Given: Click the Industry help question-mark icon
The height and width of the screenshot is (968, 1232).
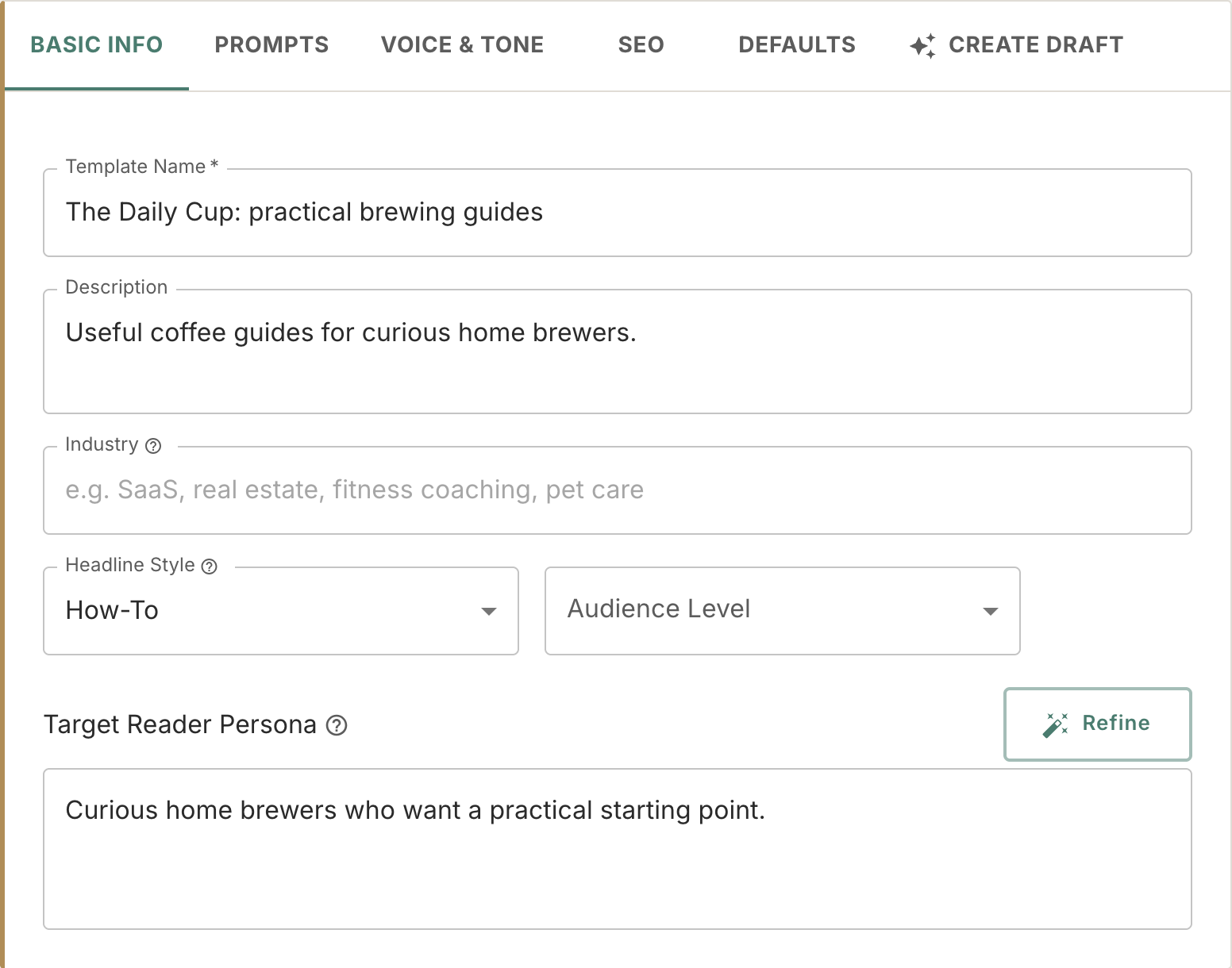Looking at the screenshot, I should (x=153, y=446).
